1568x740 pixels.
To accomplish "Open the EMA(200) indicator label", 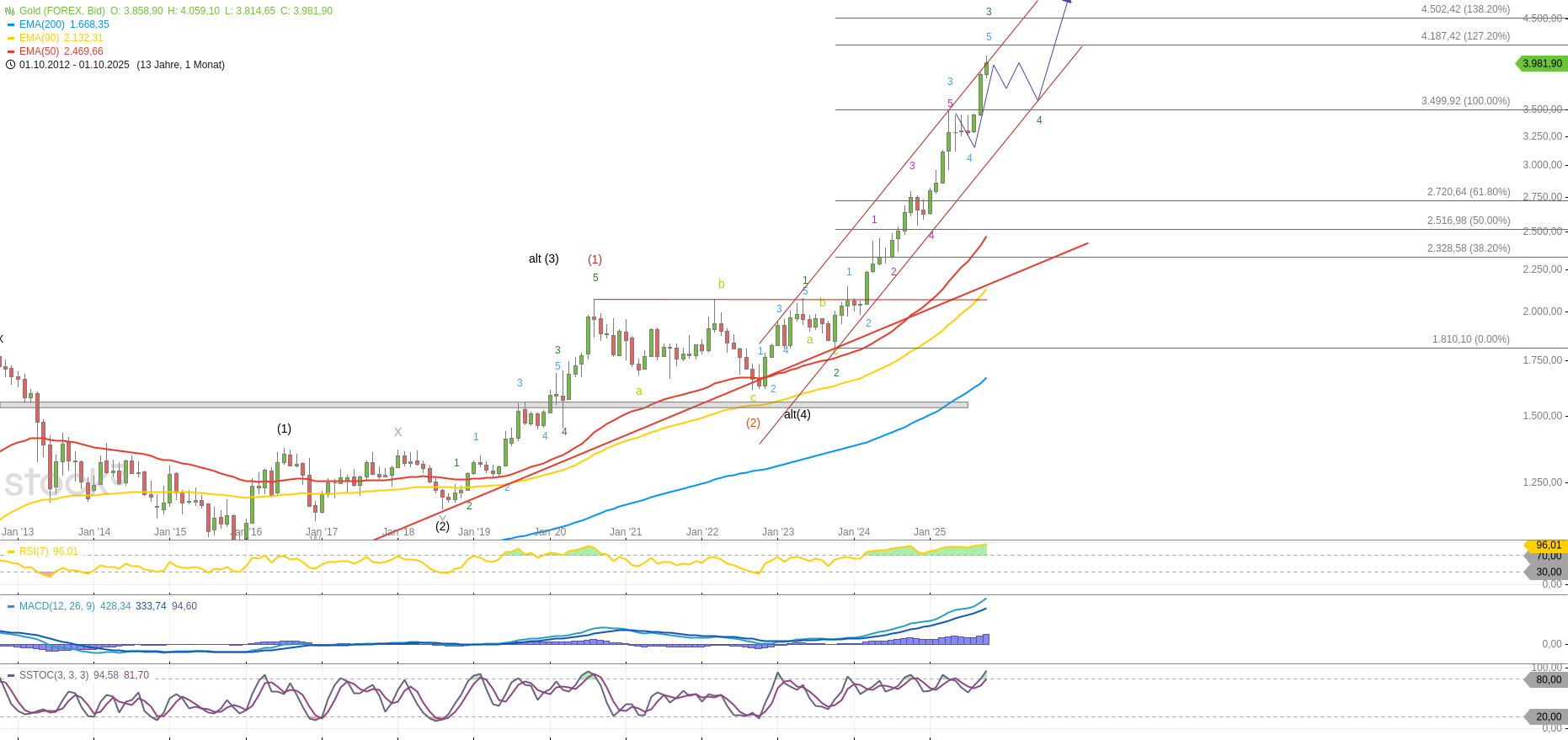I will [x=42, y=24].
